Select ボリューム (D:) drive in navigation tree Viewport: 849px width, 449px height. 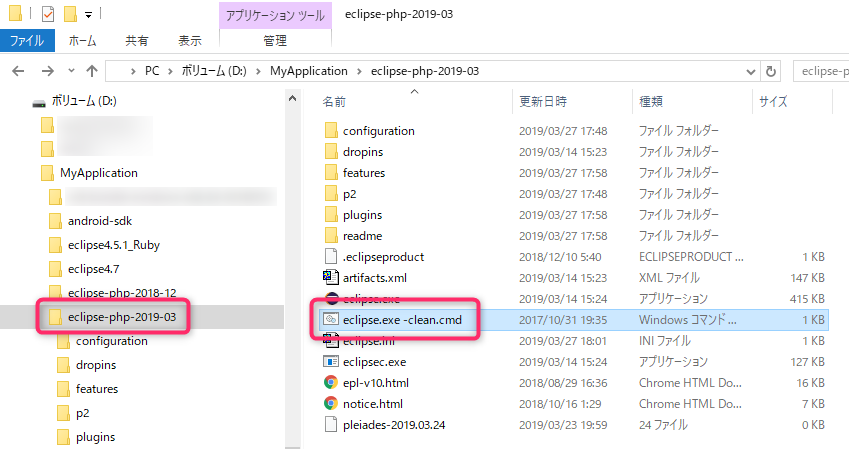[x=84, y=101]
